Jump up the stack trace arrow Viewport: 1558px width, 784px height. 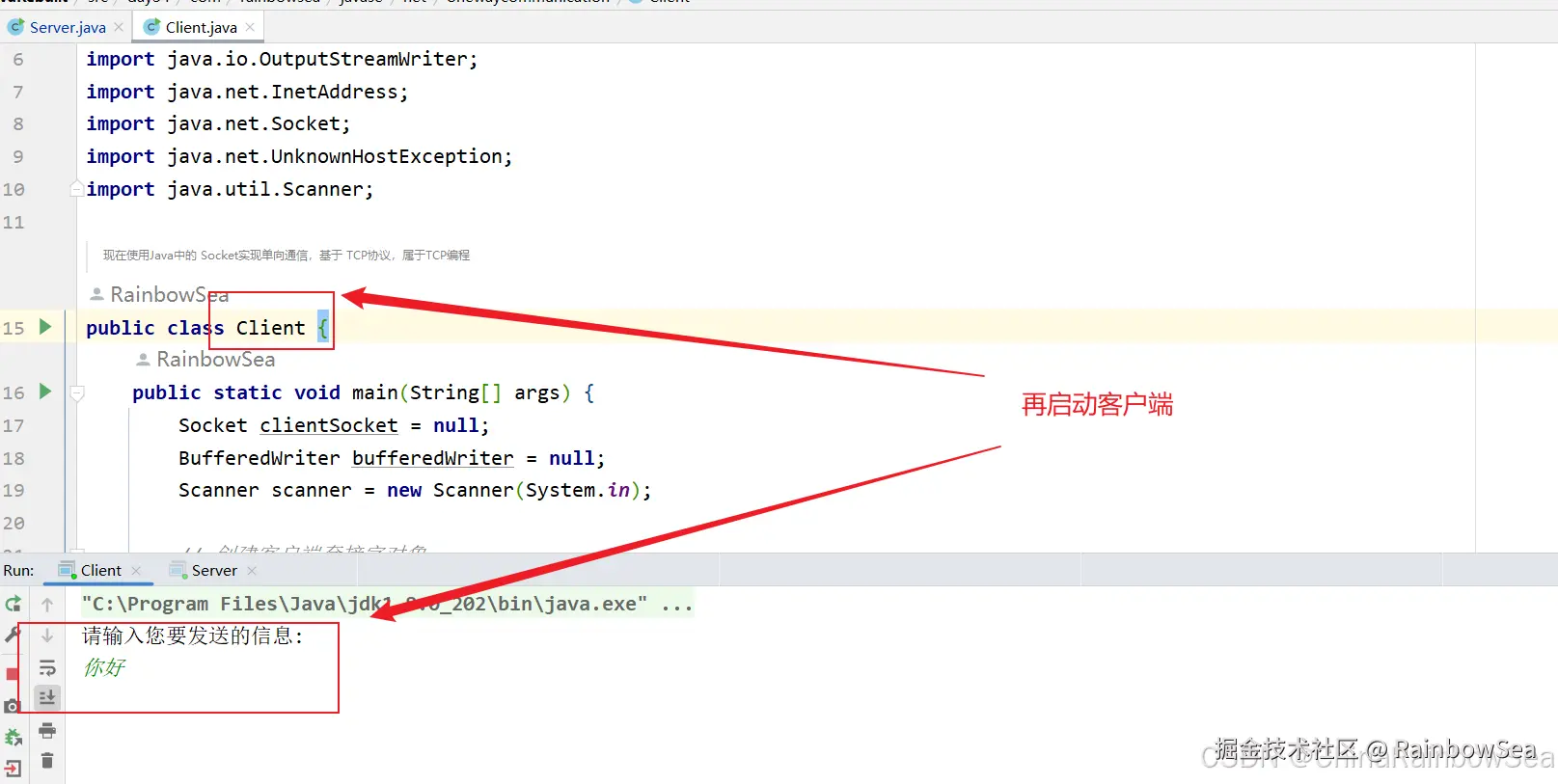[x=47, y=605]
